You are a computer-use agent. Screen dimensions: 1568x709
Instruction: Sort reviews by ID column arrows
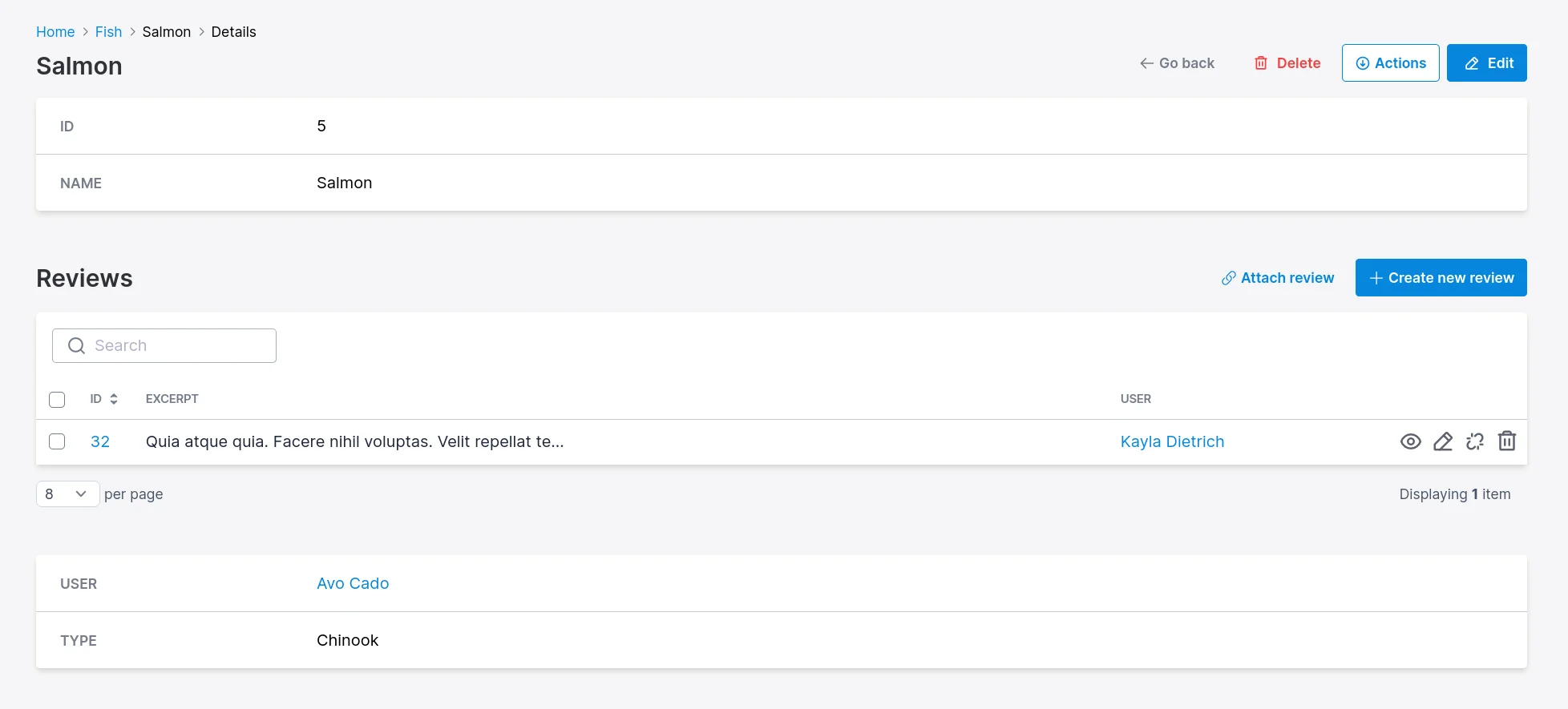[114, 399]
